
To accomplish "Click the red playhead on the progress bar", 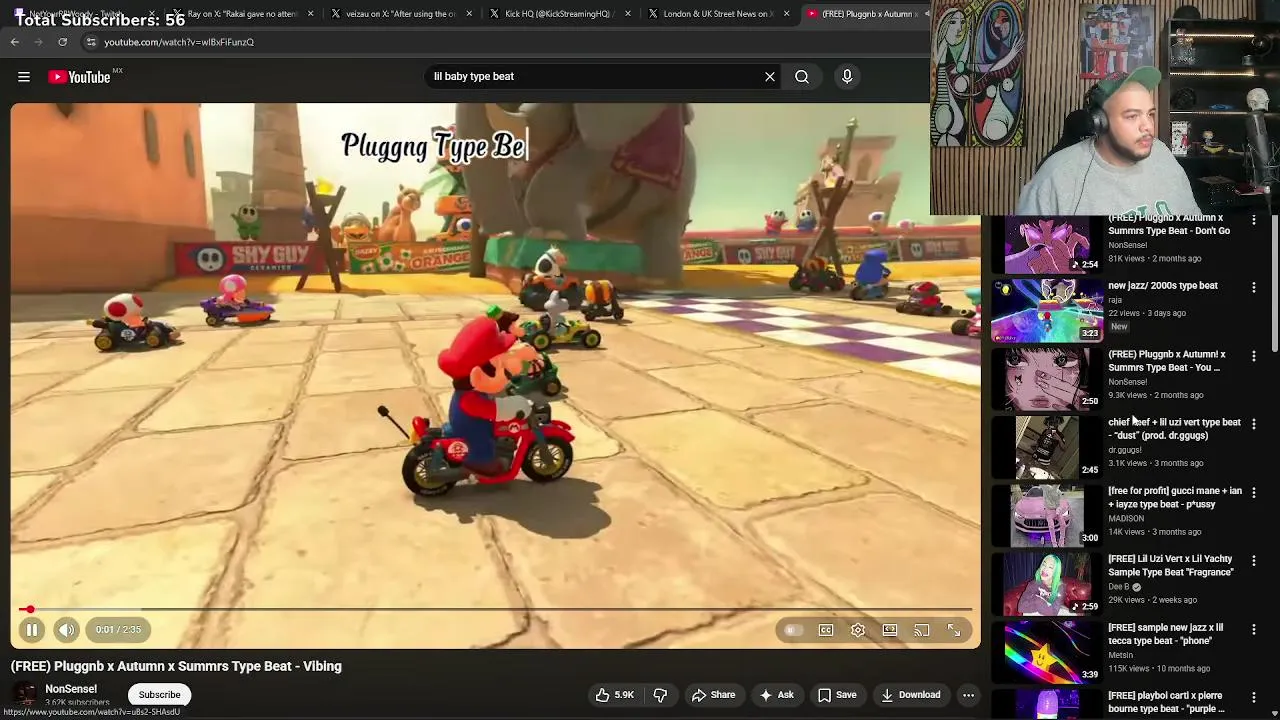I will coord(30,609).
